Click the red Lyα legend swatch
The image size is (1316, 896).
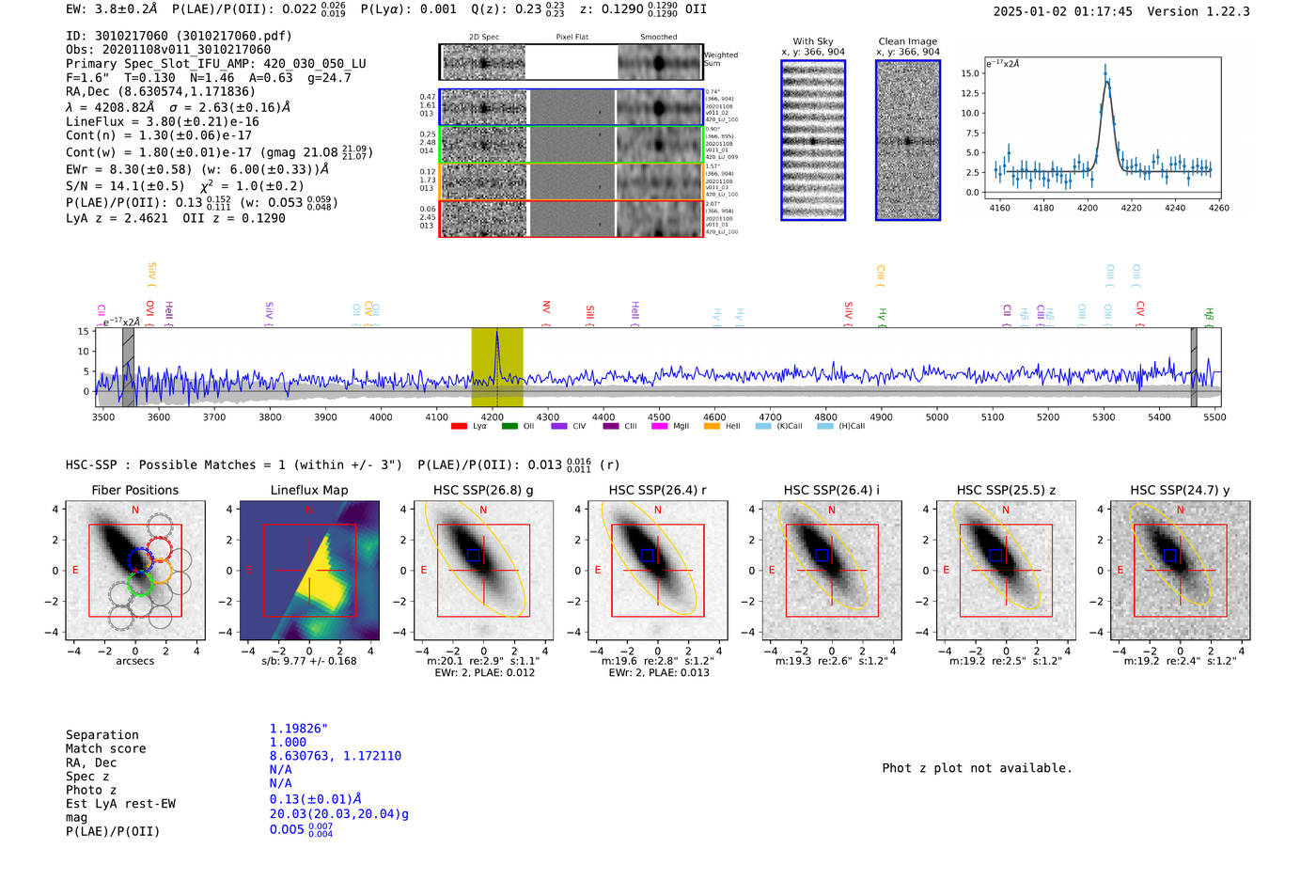point(459,426)
